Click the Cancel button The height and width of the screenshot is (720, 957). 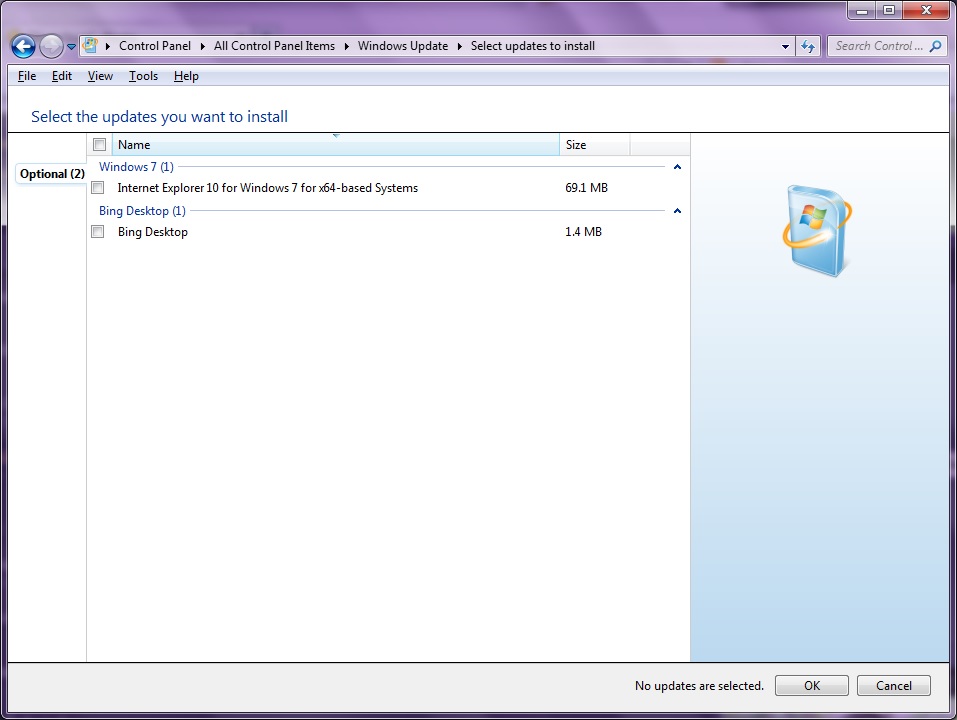tap(894, 686)
